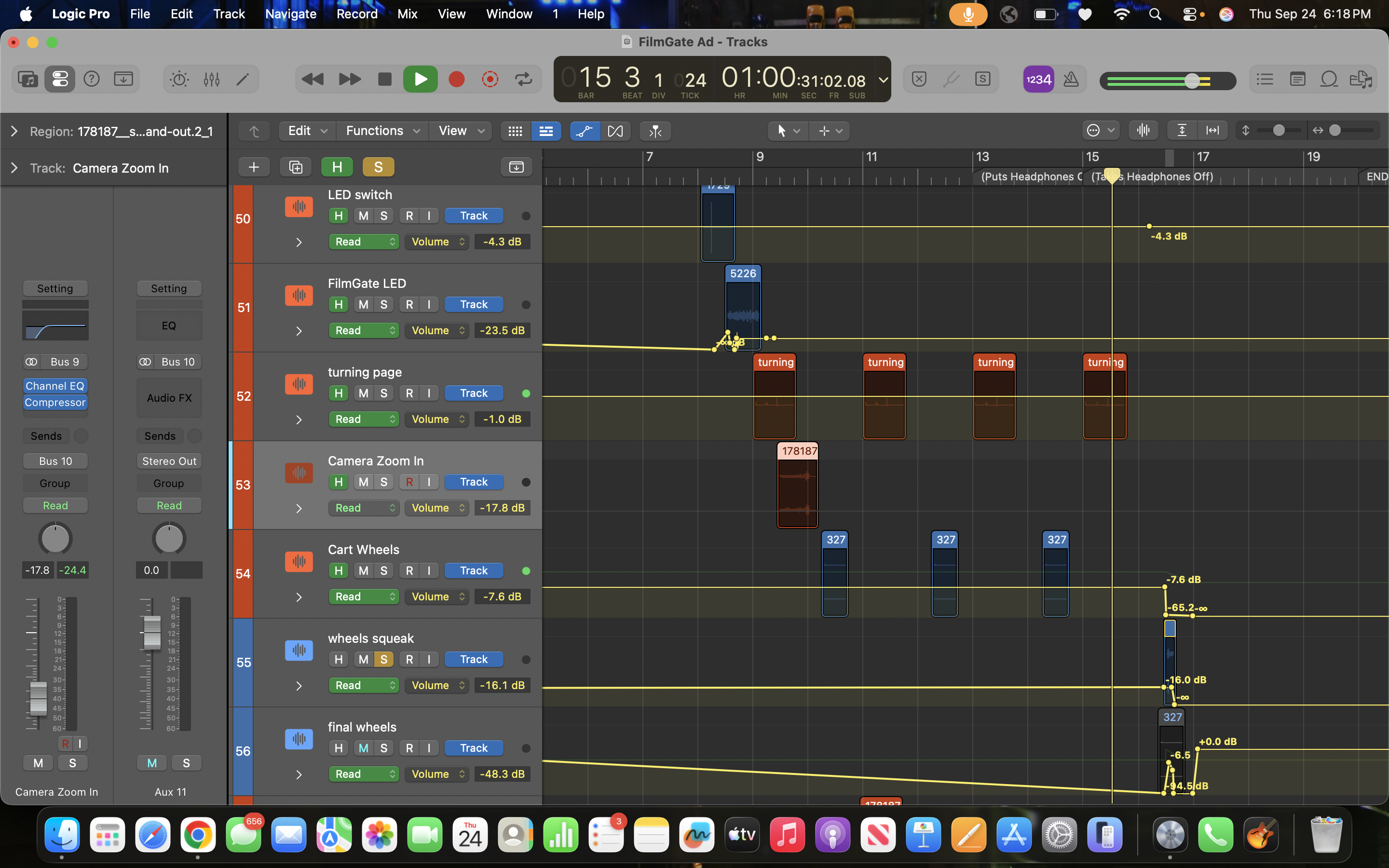Click the add track plus button
The image size is (1389, 868).
[x=254, y=167]
